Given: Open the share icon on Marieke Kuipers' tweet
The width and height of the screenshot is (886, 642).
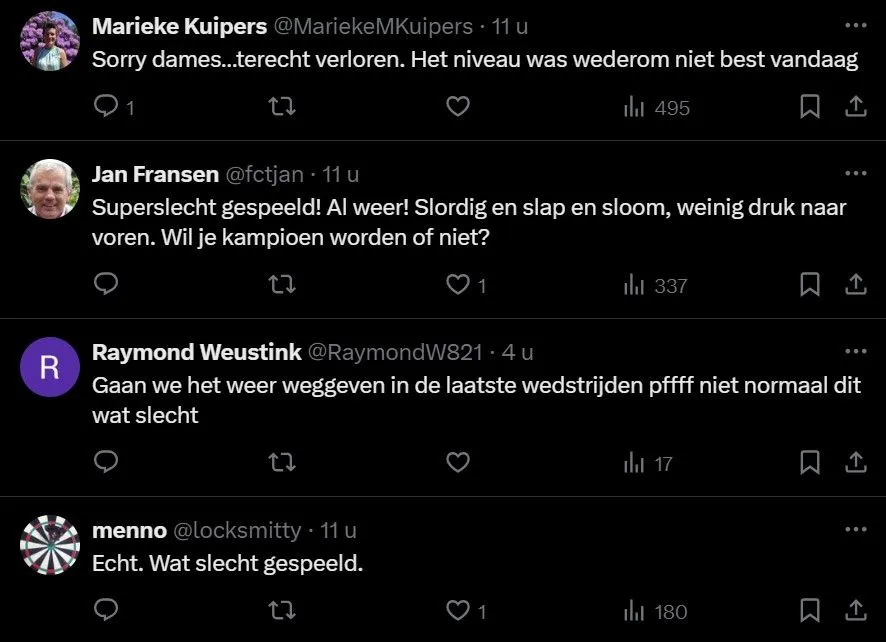Looking at the screenshot, I should 855,107.
